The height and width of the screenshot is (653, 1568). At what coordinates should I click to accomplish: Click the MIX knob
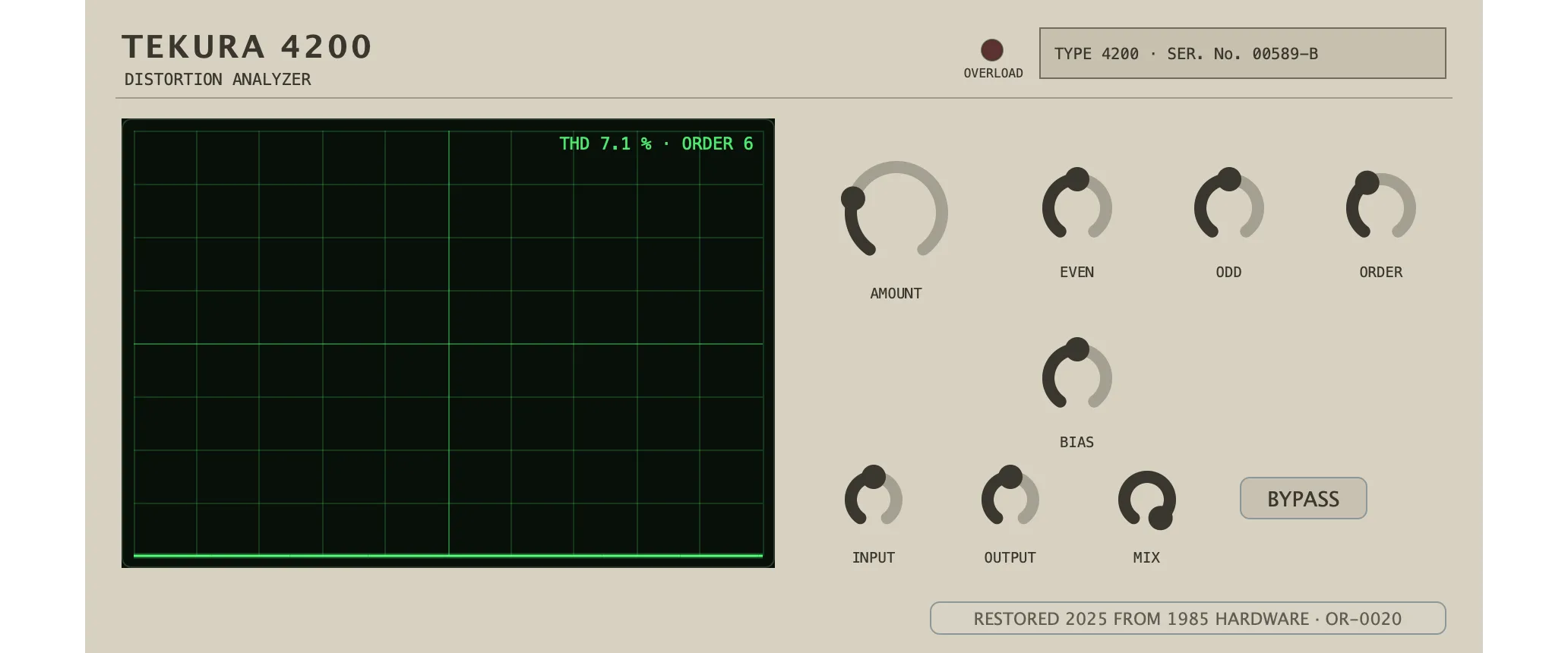[x=1147, y=500]
